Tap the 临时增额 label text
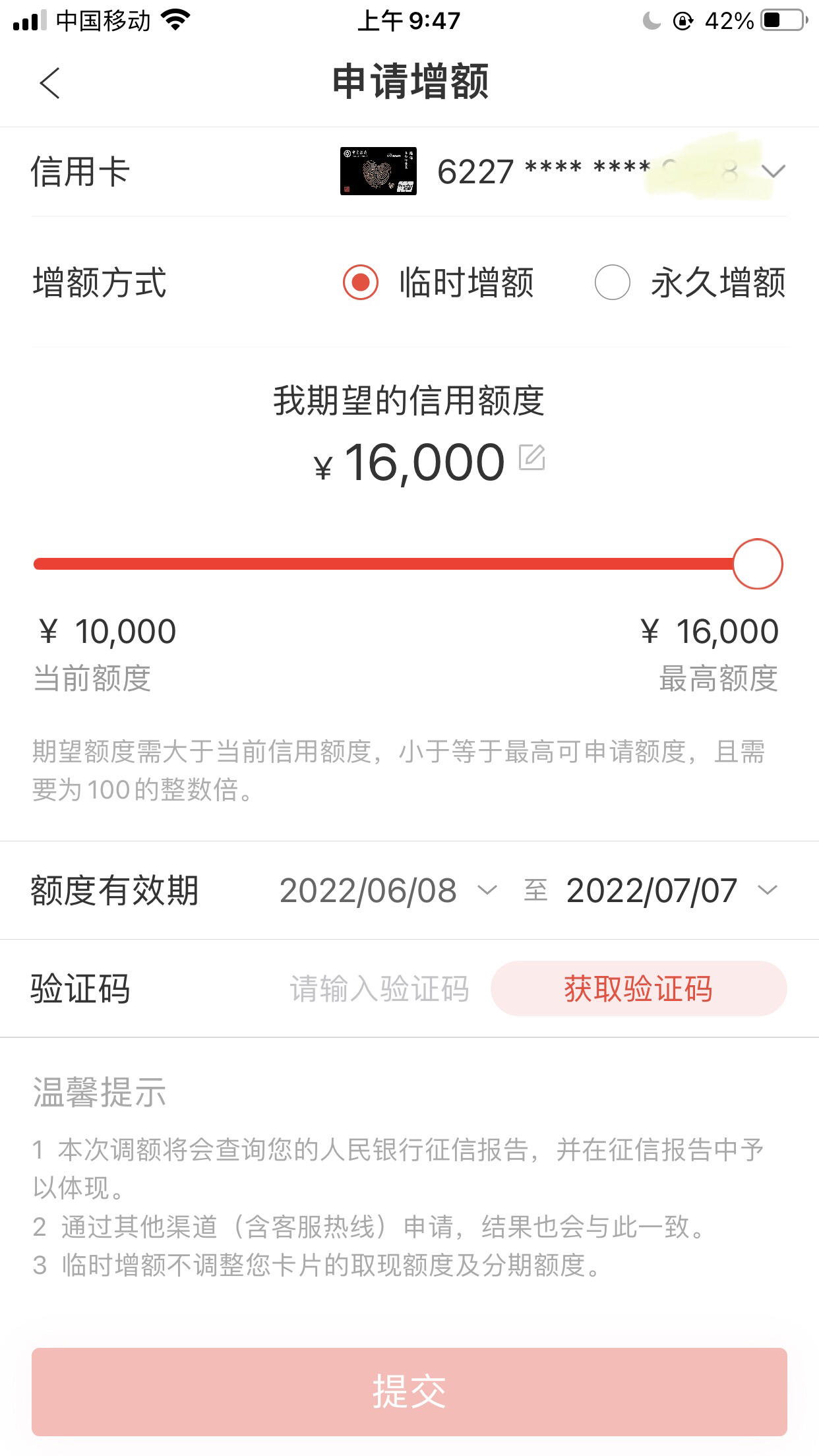 point(466,282)
